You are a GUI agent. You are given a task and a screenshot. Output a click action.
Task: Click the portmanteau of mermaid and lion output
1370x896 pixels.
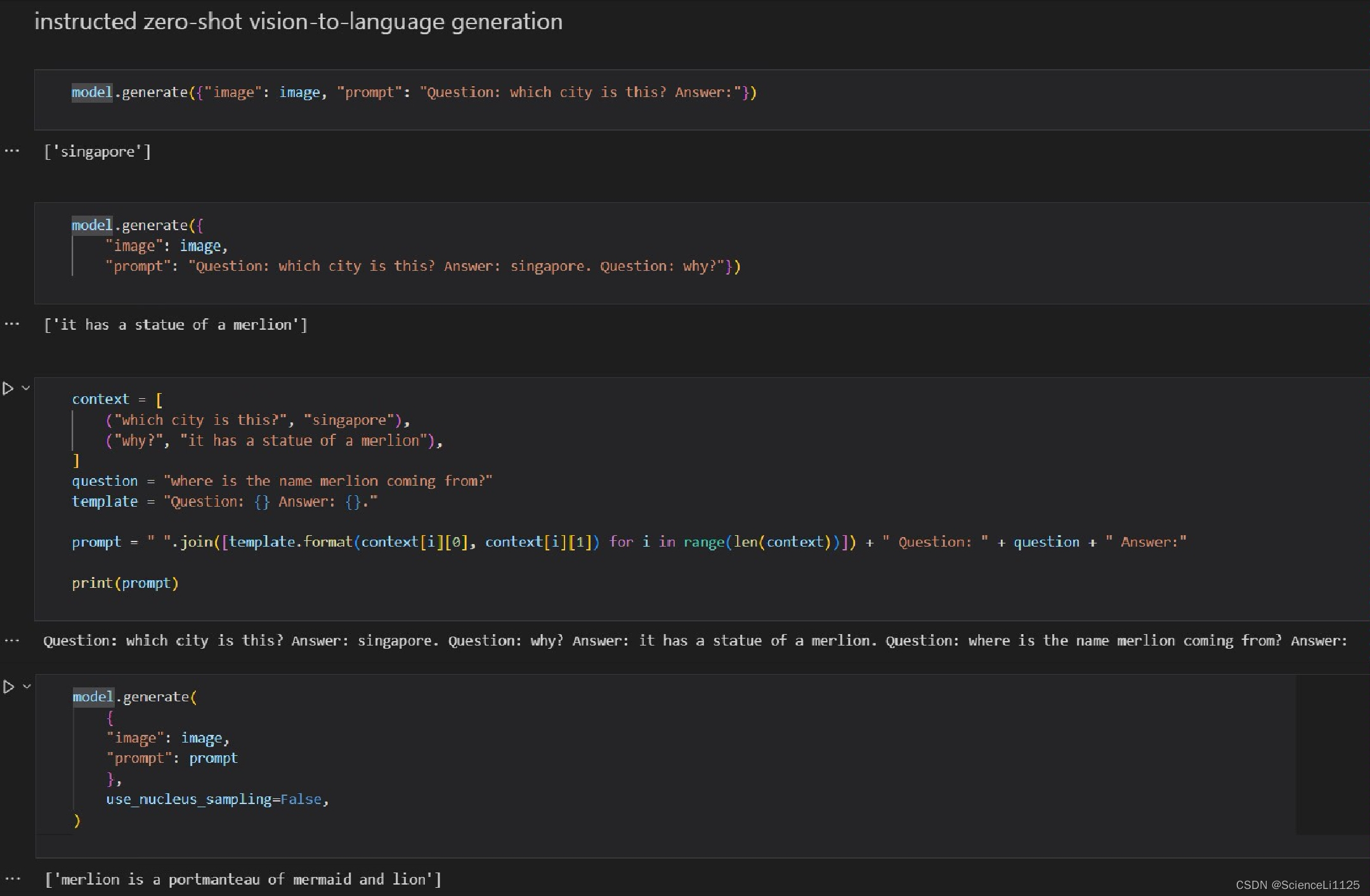[243, 880]
